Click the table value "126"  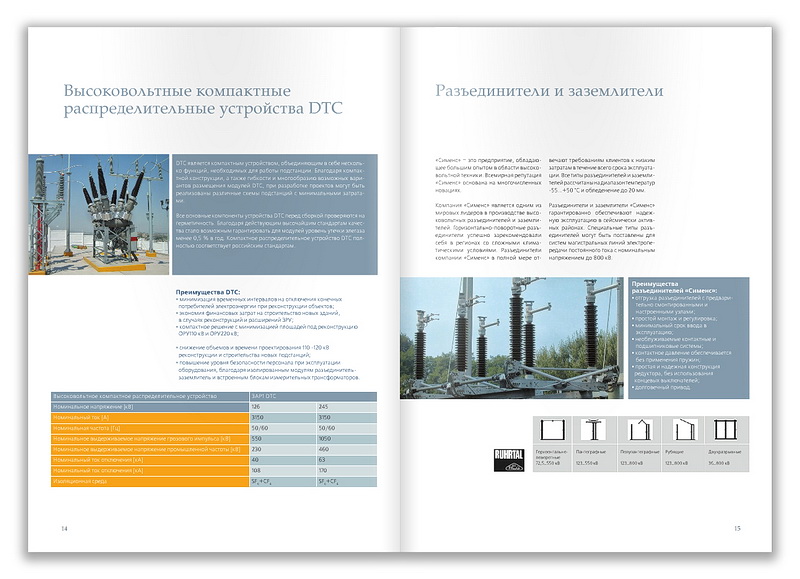pyautogui.click(x=256, y=407)
